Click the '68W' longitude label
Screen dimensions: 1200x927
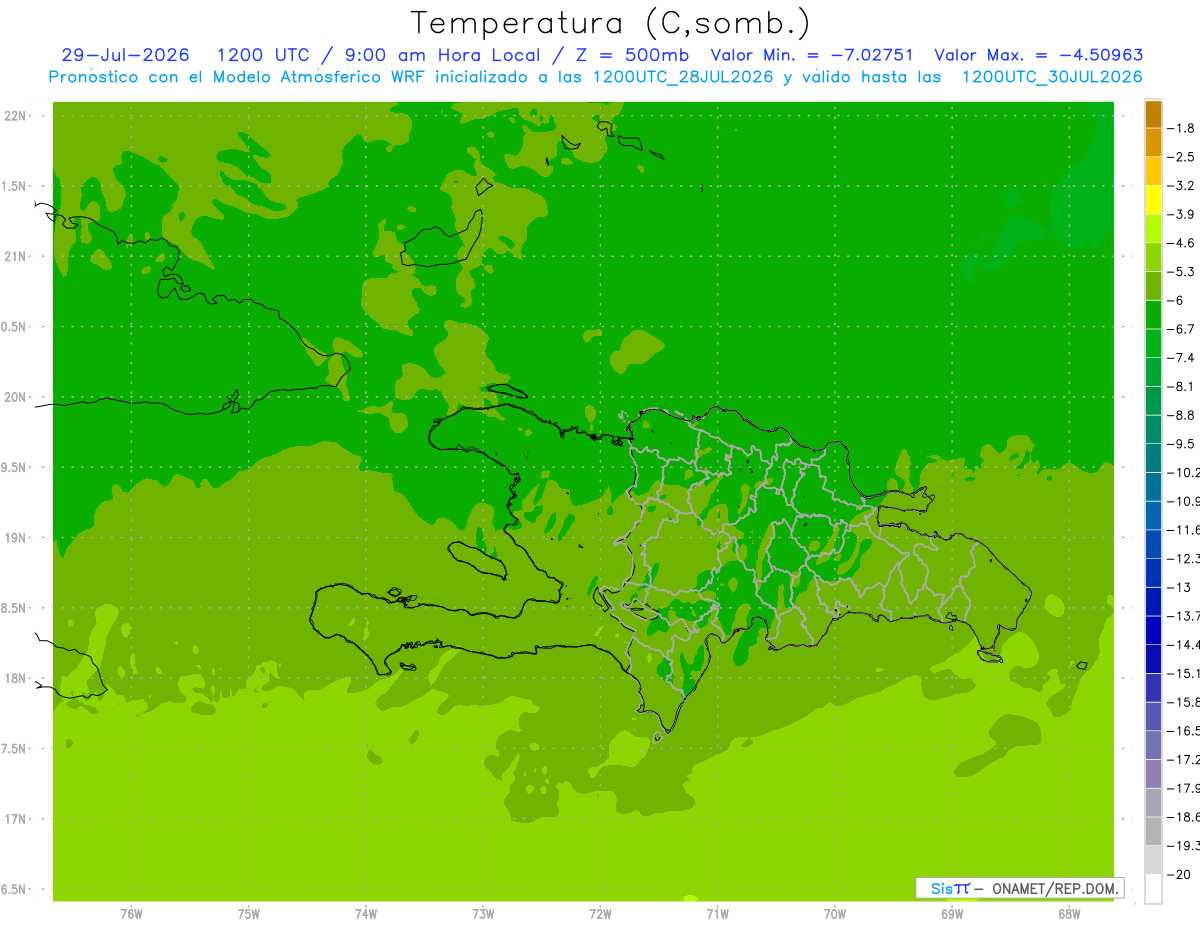tap(1068, 913)
